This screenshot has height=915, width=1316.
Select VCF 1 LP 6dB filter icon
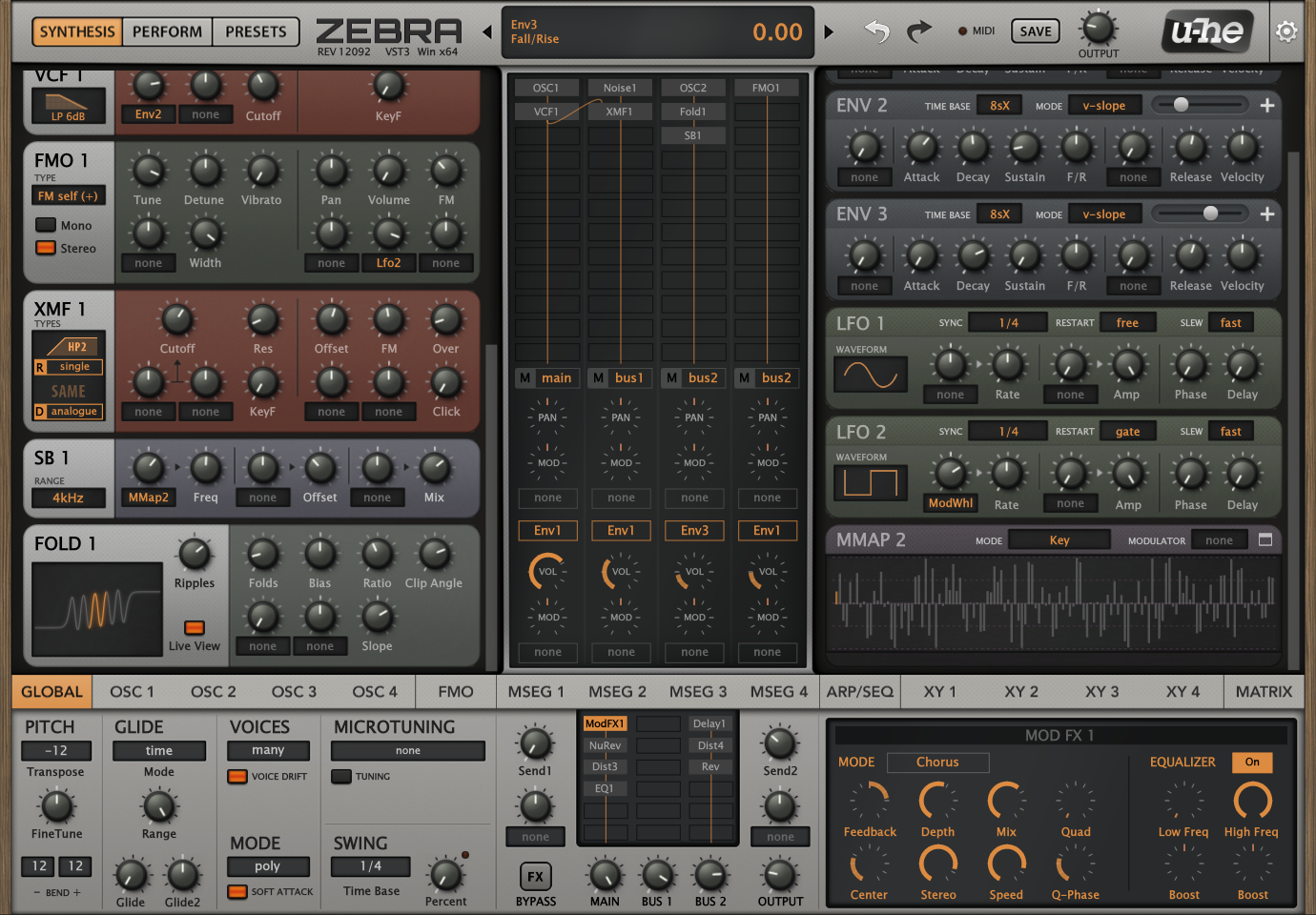coord(68,107)
